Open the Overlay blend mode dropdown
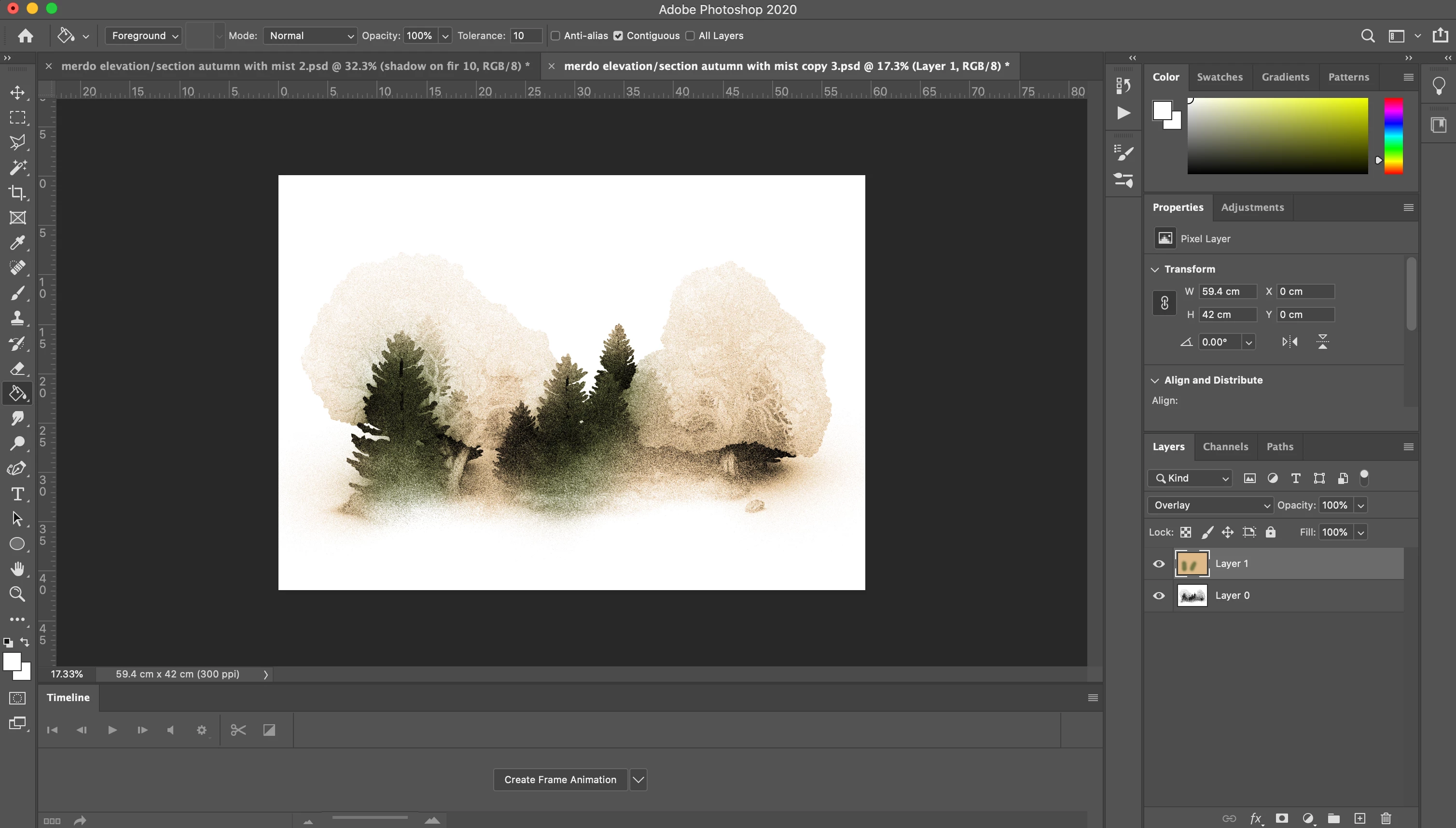The width and height of the screenshot is (1456, 828). (x=1210, y=505)
